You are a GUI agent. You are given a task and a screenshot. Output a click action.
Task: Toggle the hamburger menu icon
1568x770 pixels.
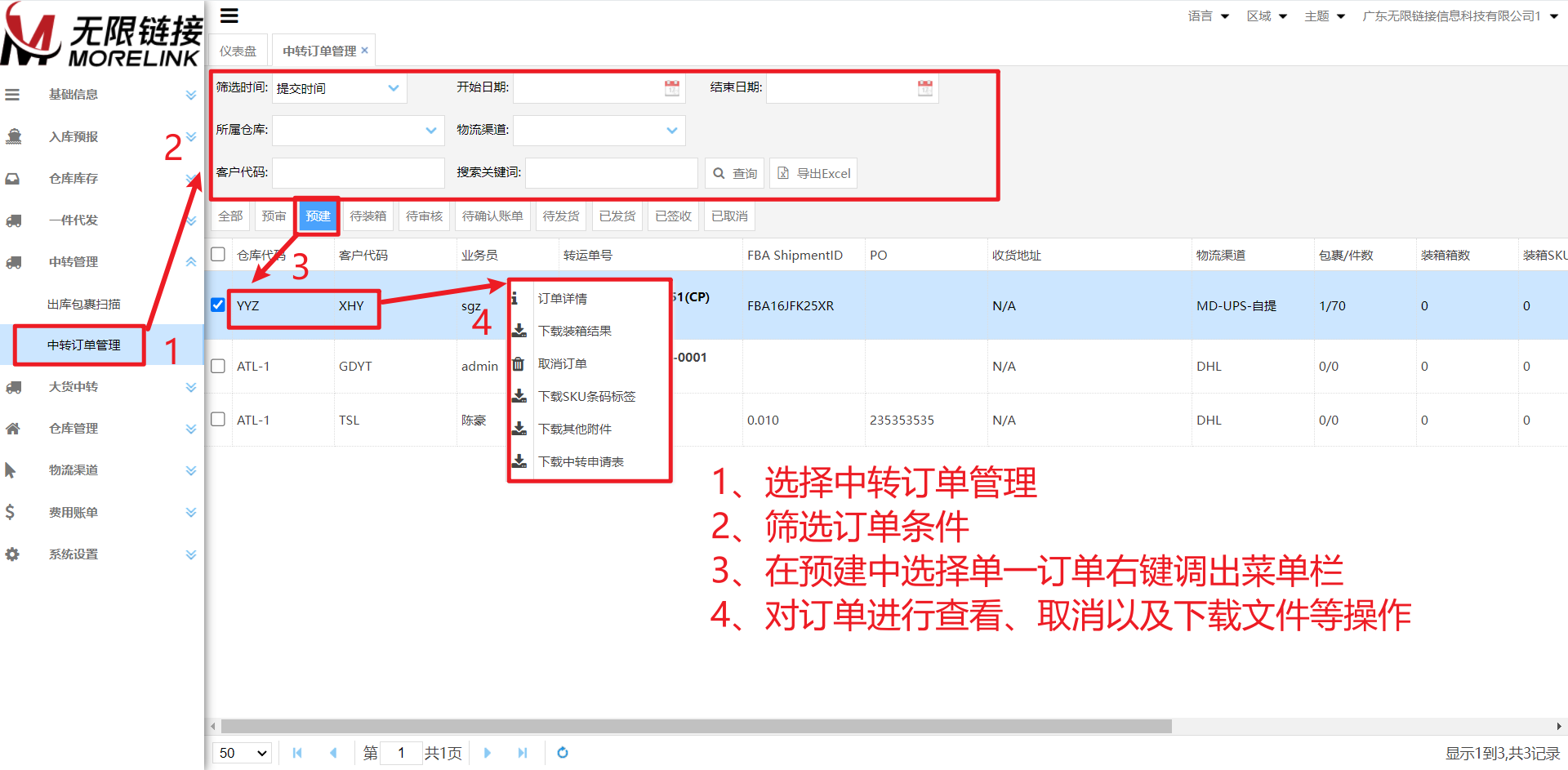229,16
